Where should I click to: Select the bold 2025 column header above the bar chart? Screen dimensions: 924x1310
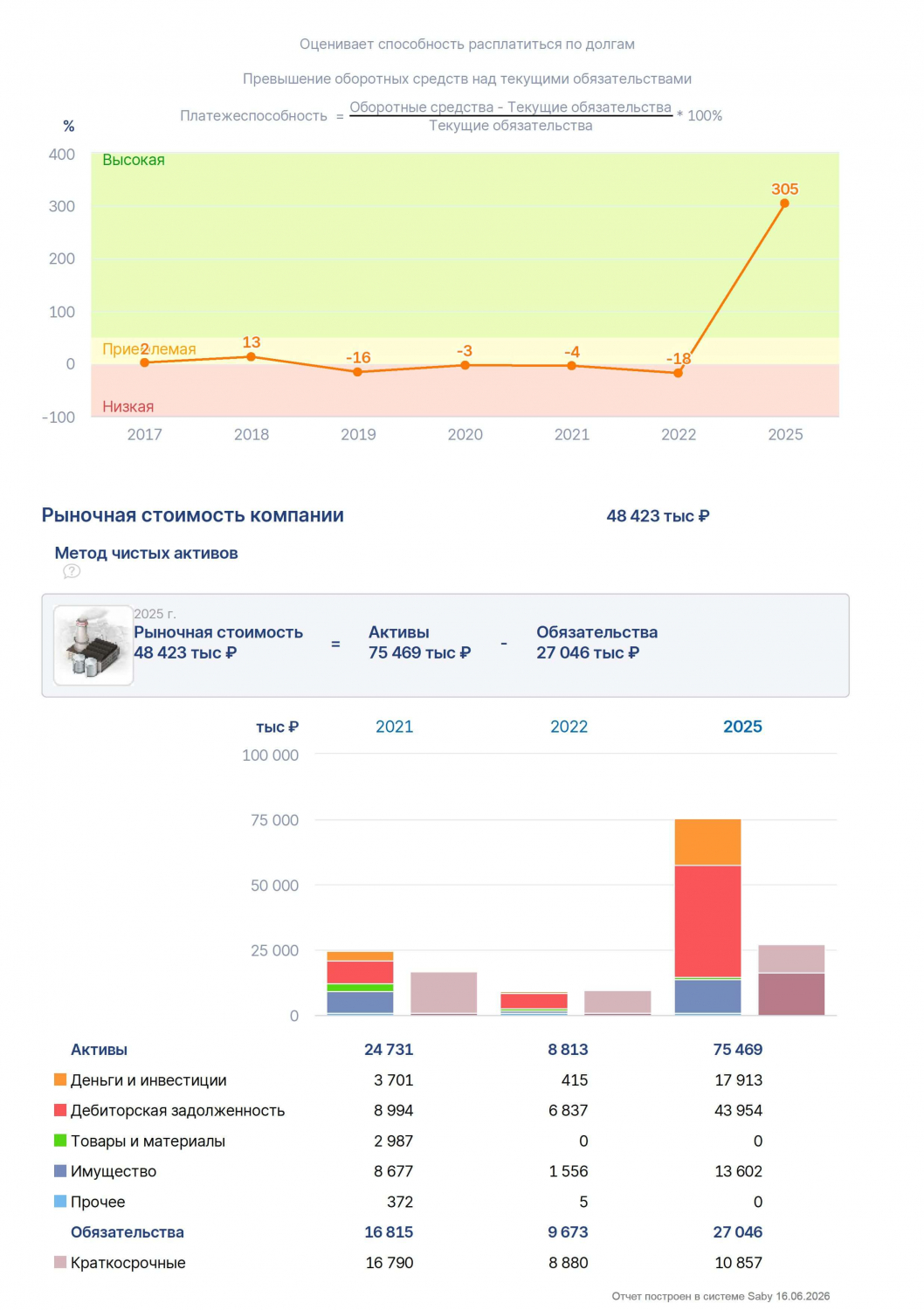point(742,727)
